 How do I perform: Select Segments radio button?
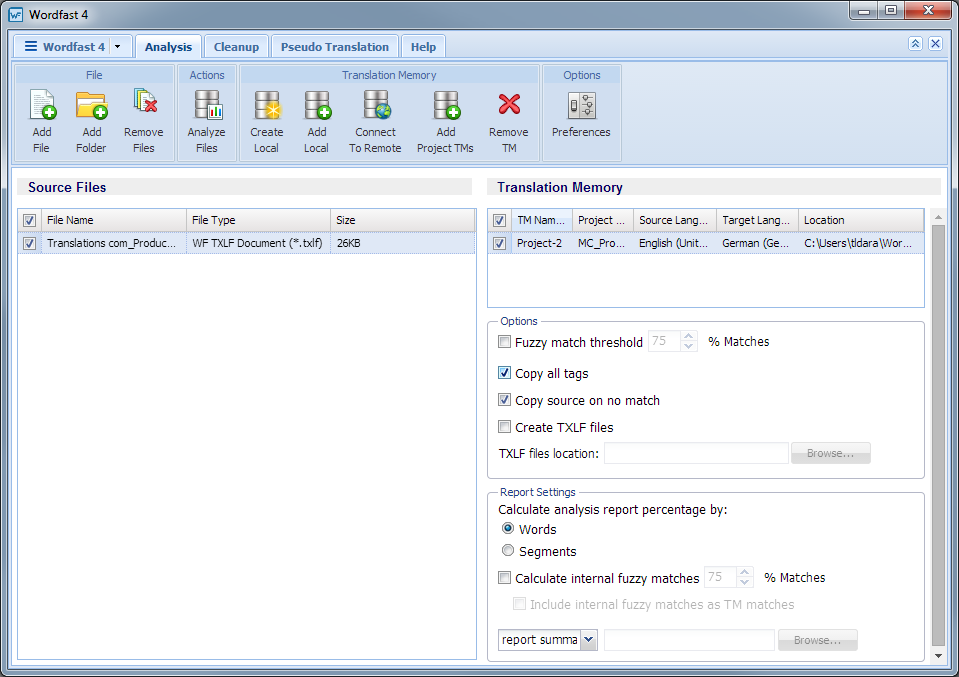pyautogui.click(x=508, y=550)
